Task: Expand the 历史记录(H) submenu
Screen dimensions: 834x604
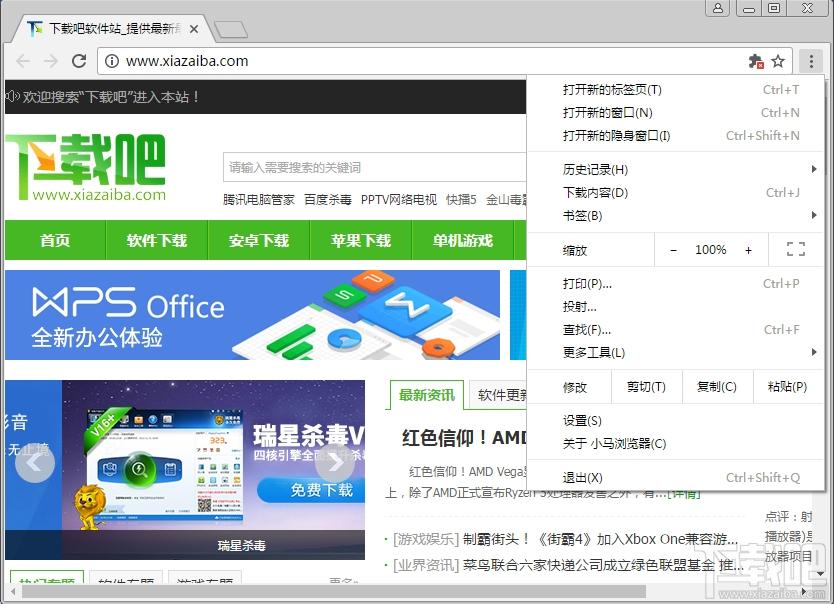Action: pyautogui.click(x=675, y=169)
